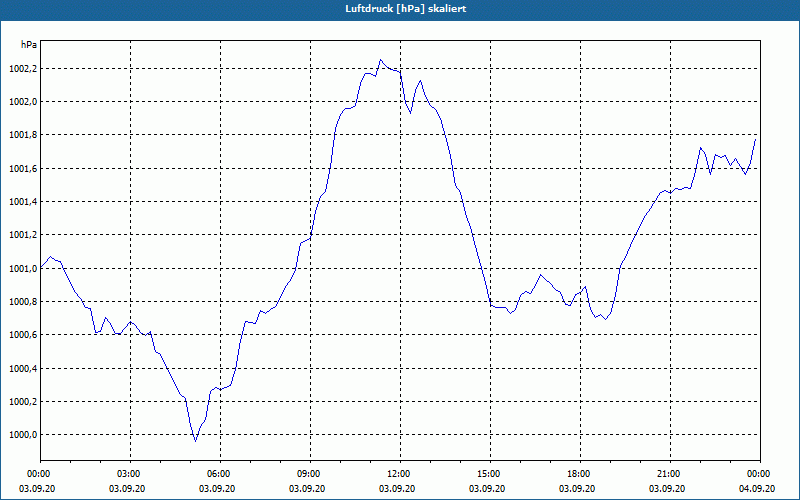Select the 1001,8 y-axis label

(23, 135)
